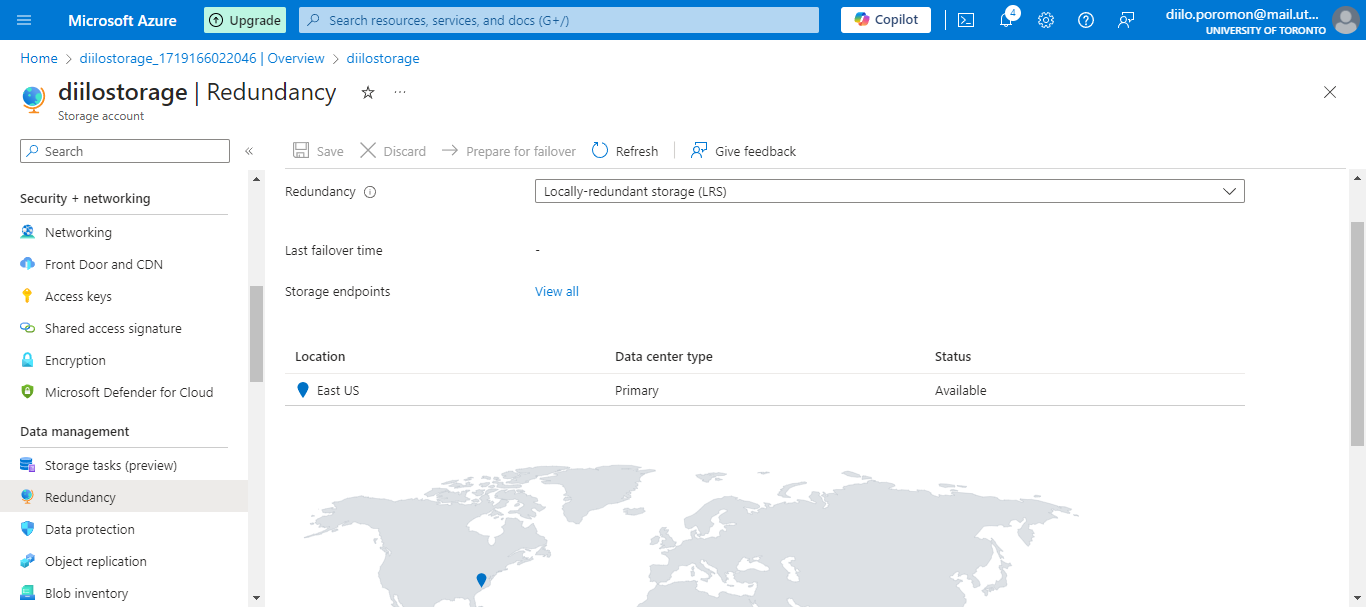Go to Networking settings
This screenshot has height=607, width=1366.
(x=78, y=232)
